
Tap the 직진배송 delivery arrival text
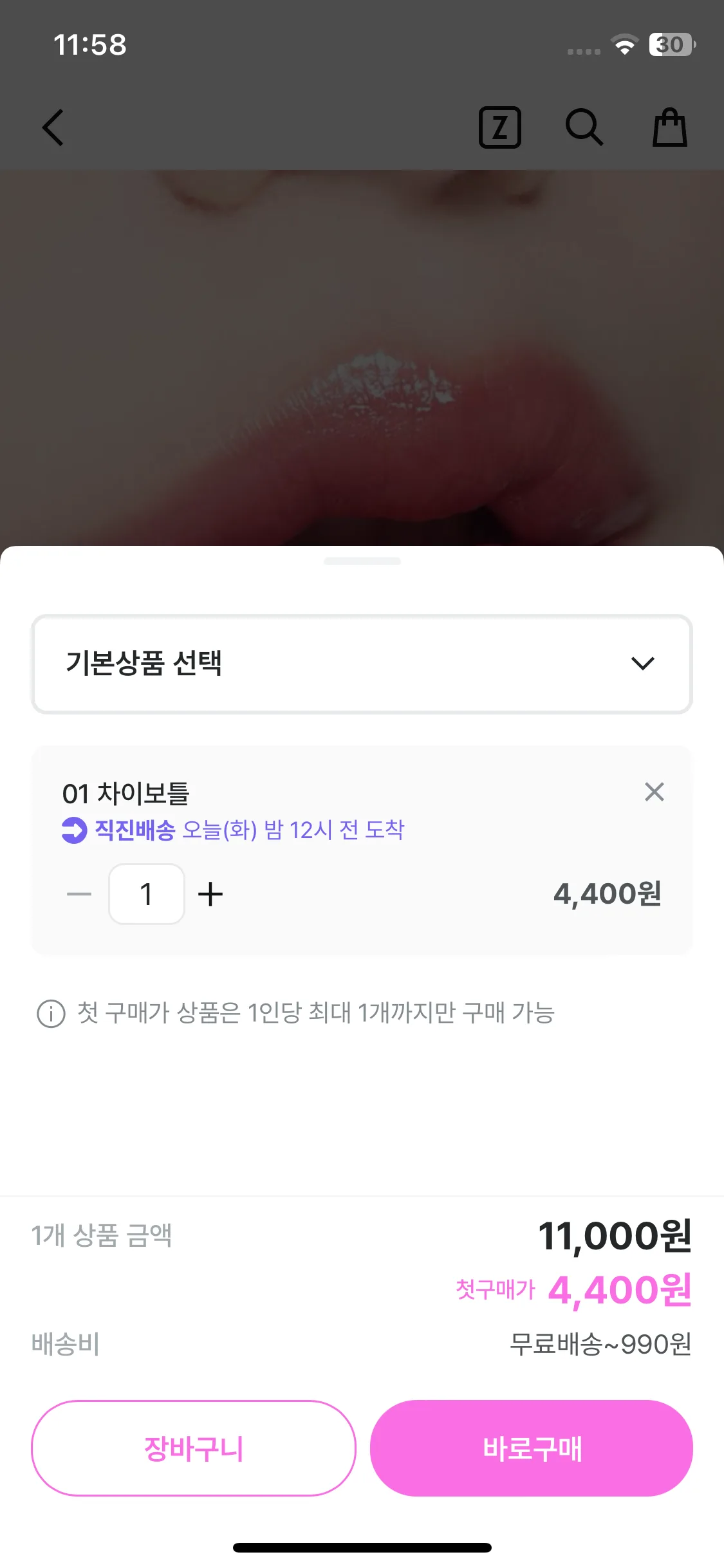(x=293, y=830)
